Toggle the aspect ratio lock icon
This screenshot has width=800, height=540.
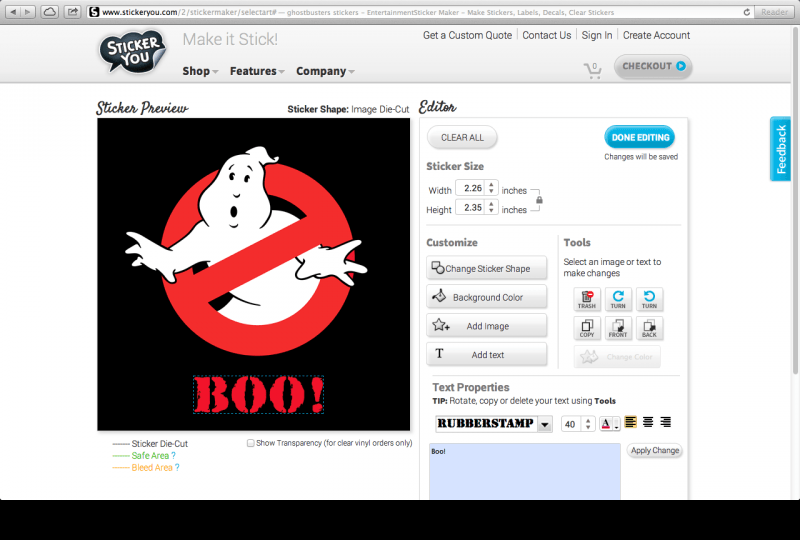point(539,200)
